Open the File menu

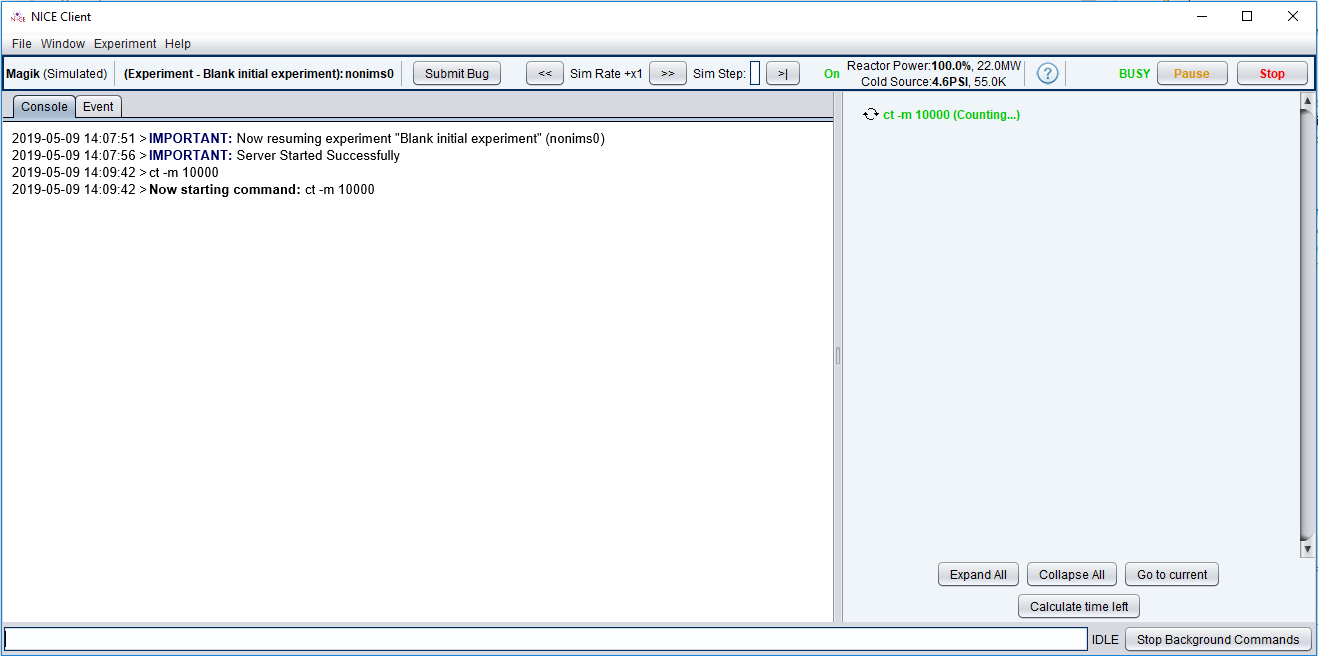pyautogui.click(x=22, y=44)
